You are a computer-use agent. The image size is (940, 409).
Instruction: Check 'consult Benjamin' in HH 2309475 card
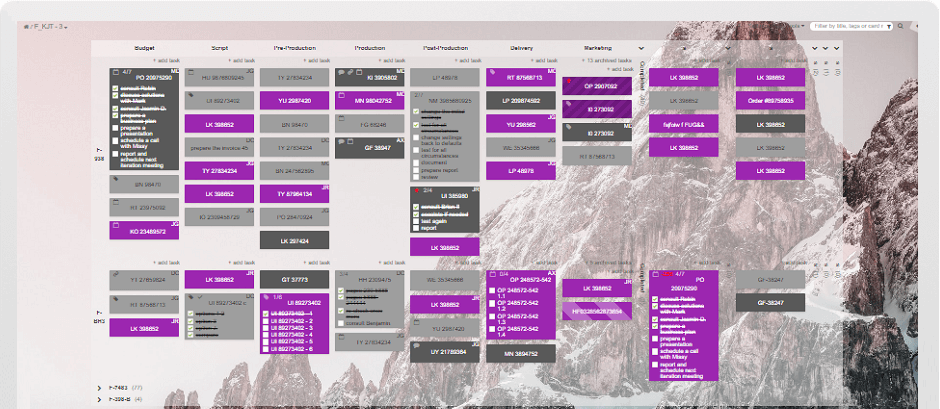point(341,324)
